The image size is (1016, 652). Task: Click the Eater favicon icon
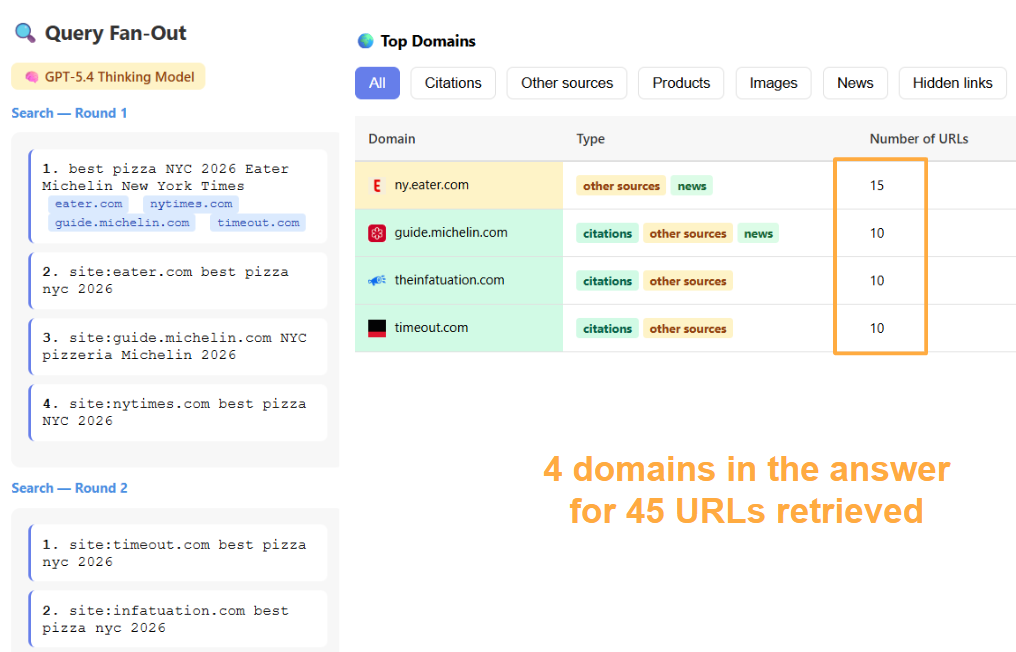point(377,185)
